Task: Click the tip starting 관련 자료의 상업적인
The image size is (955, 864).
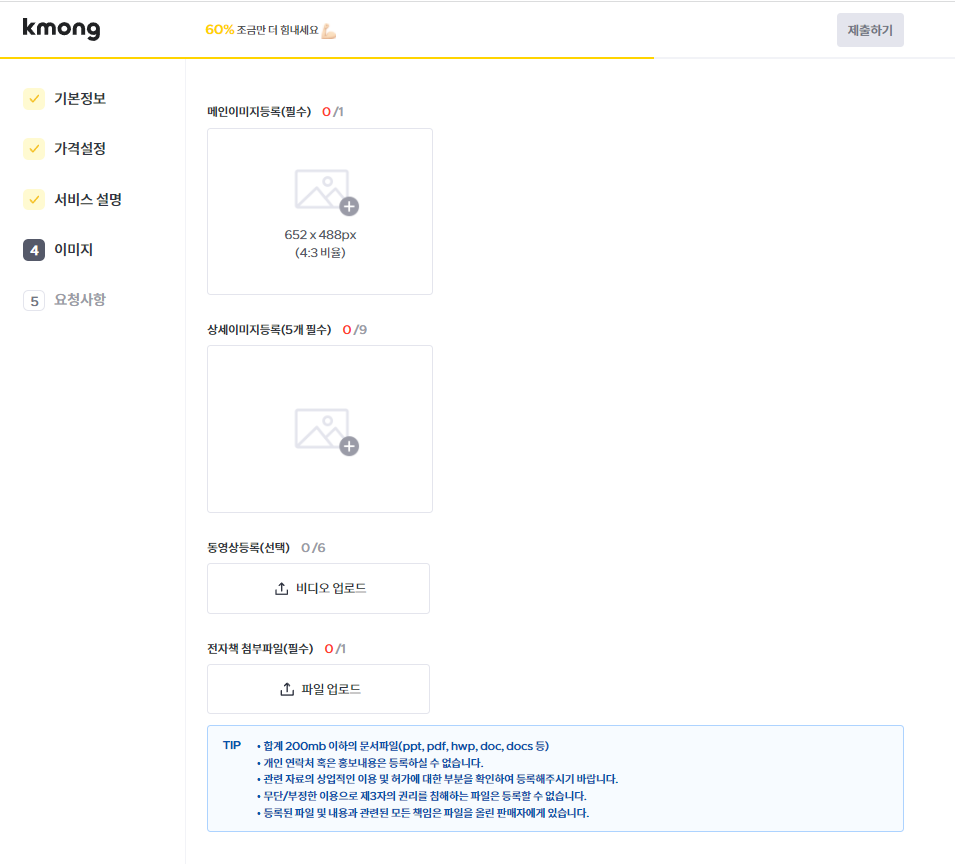Action: 440,779
